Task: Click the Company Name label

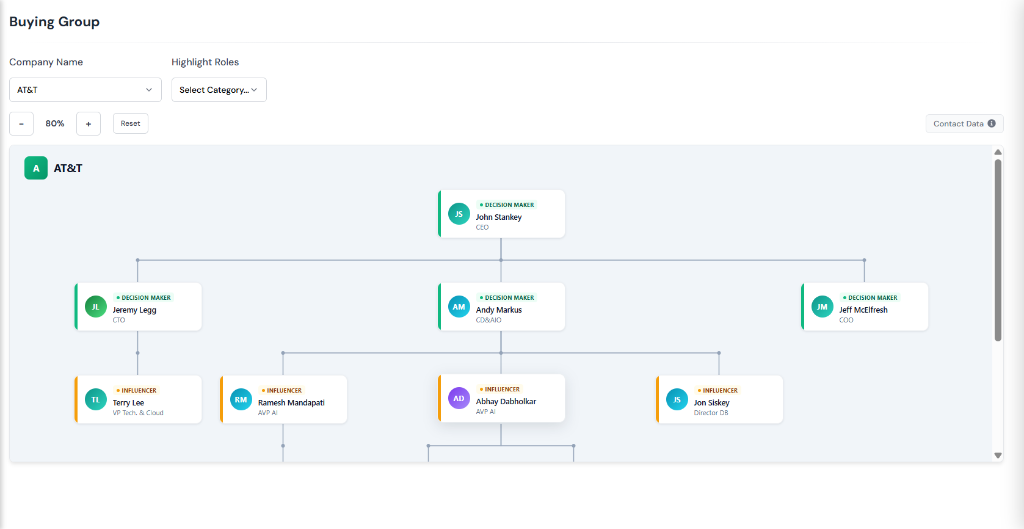Action: pos(46,62)
